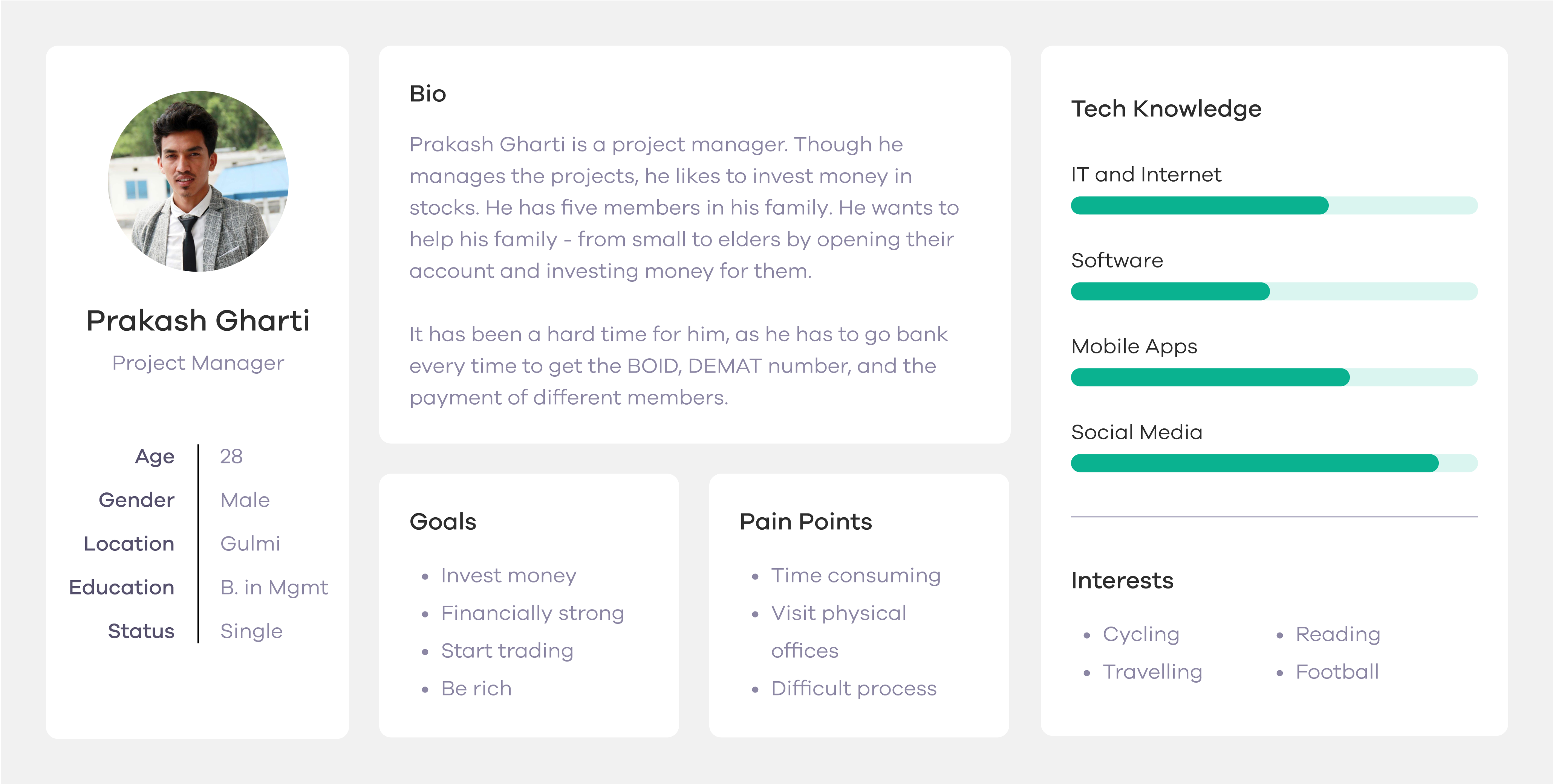Select the Cycling interest item
Screen dimensions: 1553x784
coord(1141,634)
